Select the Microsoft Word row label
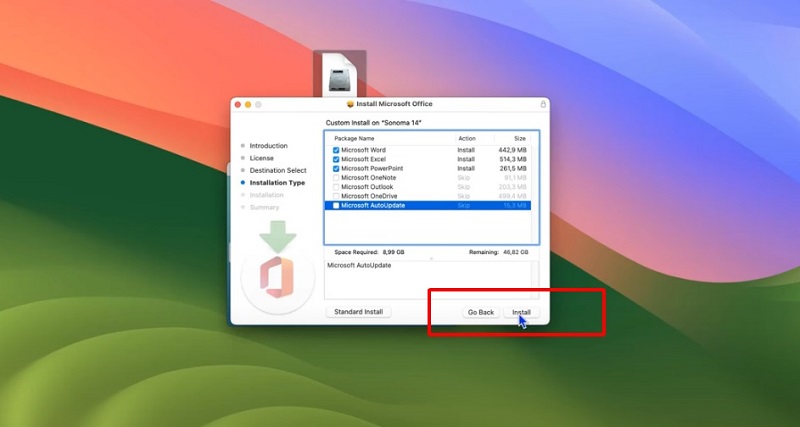Screen dimensions: 800x427 coord(363,150)
